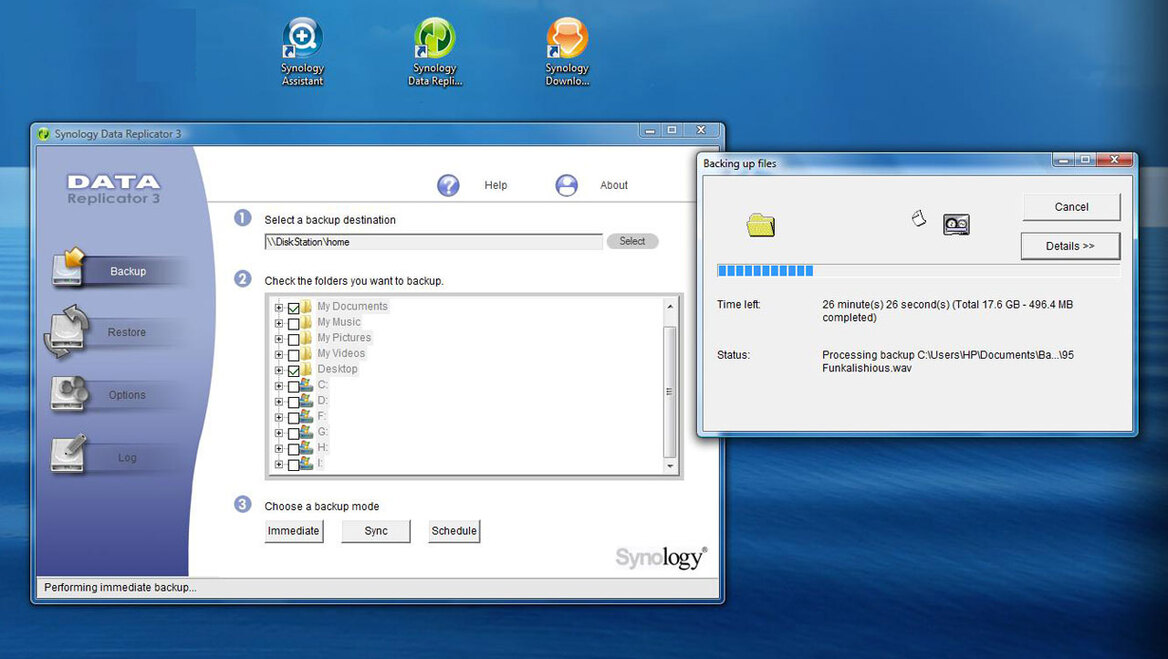Click the I: drive icon
This screenshot has height=659, width=1168.
click(x=306, y=462)
